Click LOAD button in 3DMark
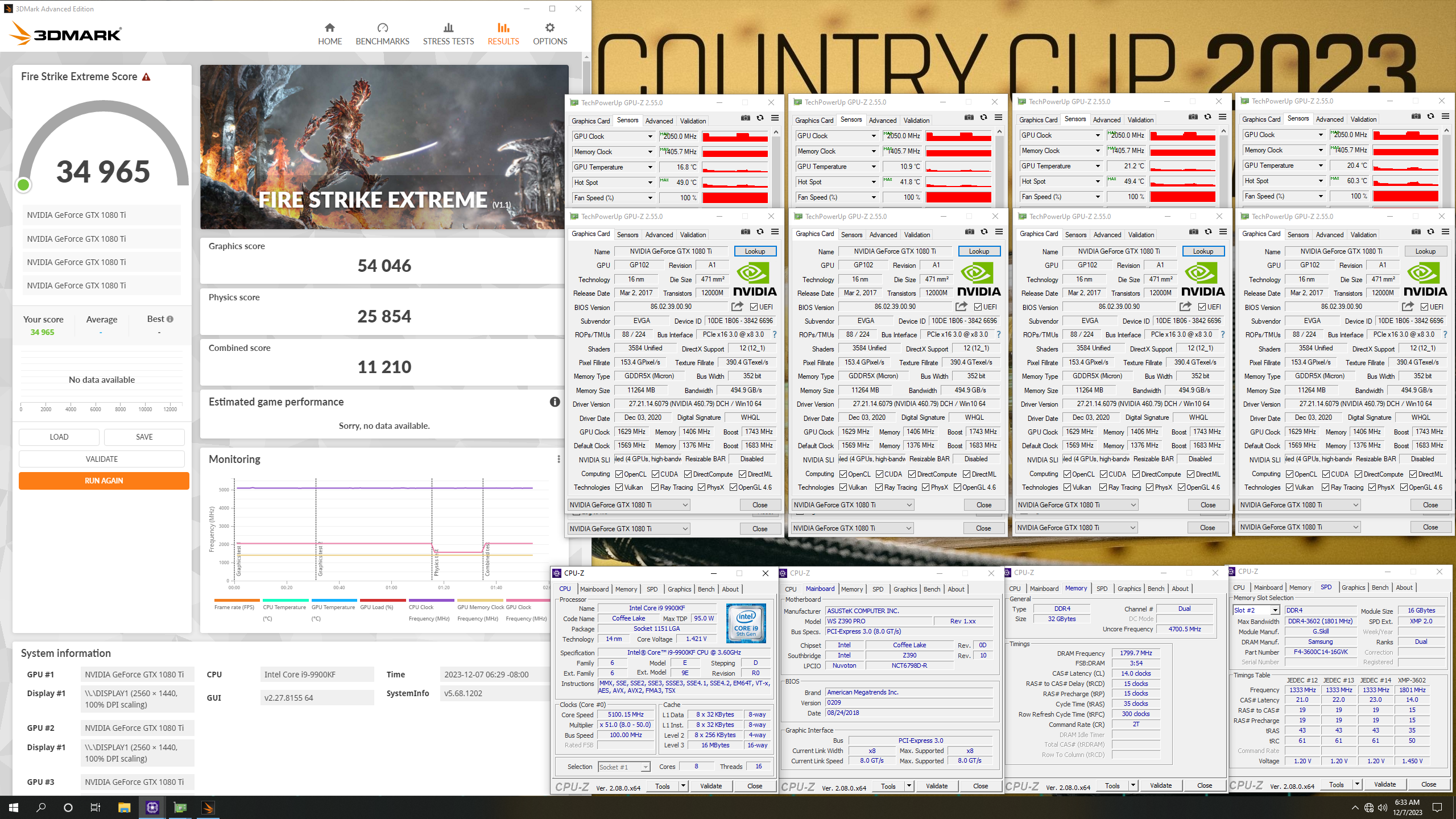Image resolution: width=1456 pixels, height=819 pixels. point(59,437)
